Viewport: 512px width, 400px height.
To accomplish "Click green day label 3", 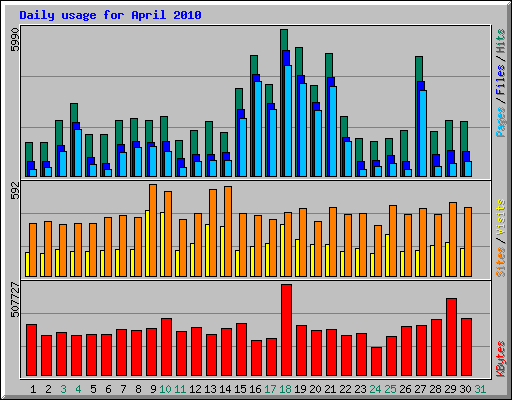I will point(63,389).
